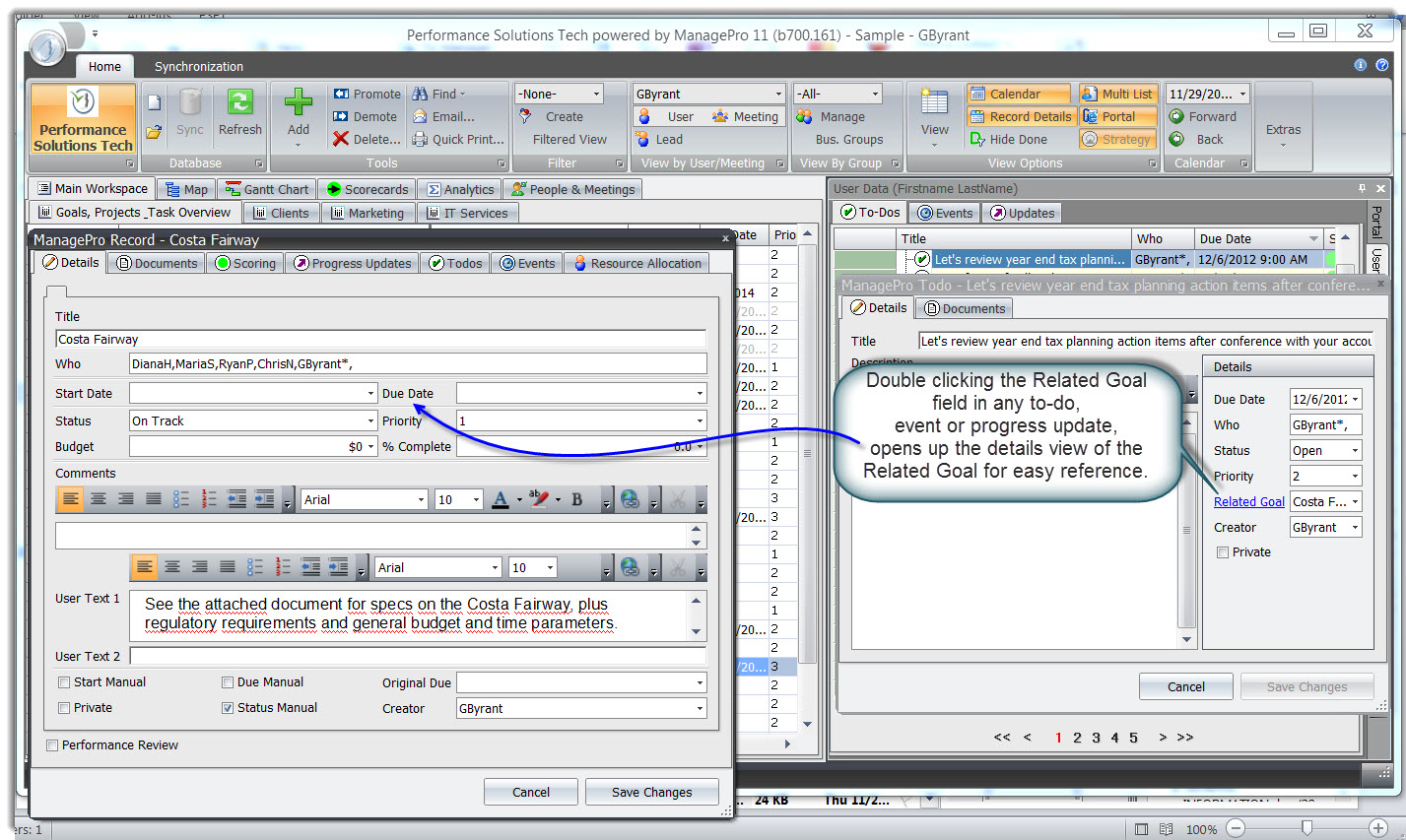Toggle the Multi List view option
The height and width of the screenshot is (840, 1406).
click(x=1117, y=94)
